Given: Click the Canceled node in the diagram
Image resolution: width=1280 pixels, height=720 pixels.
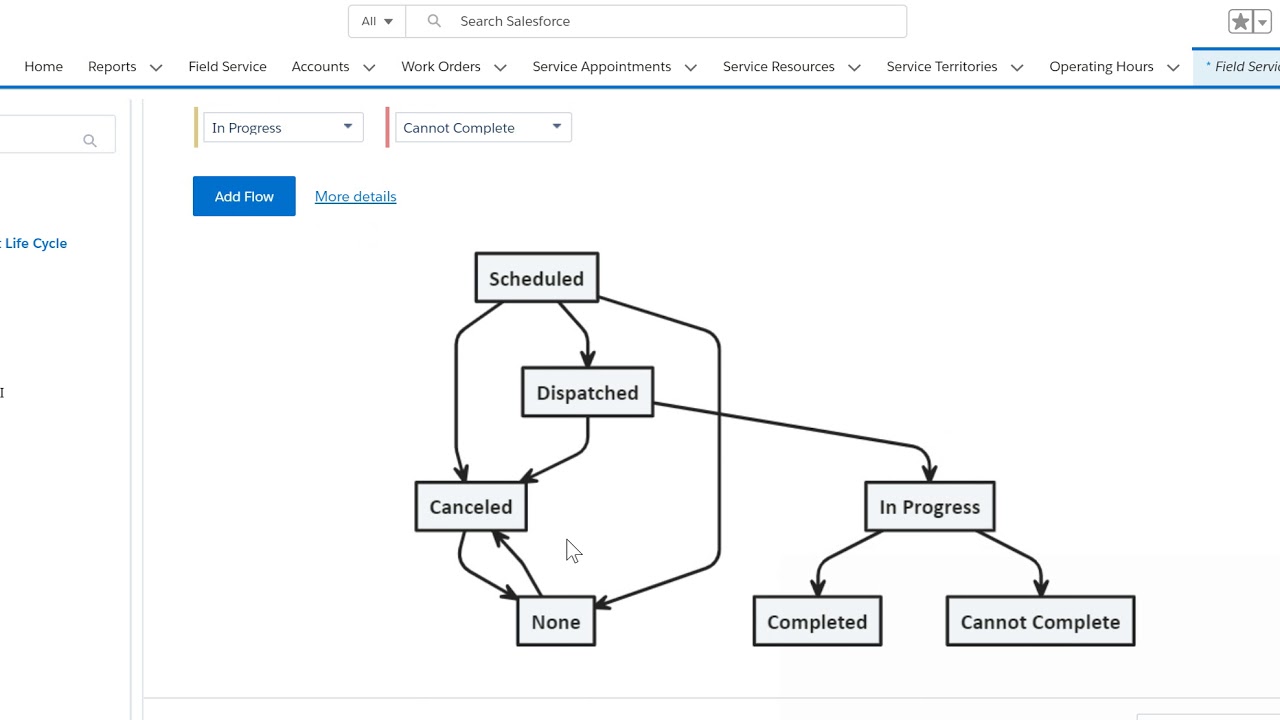Looking at the screenshot, I should 471,506.
